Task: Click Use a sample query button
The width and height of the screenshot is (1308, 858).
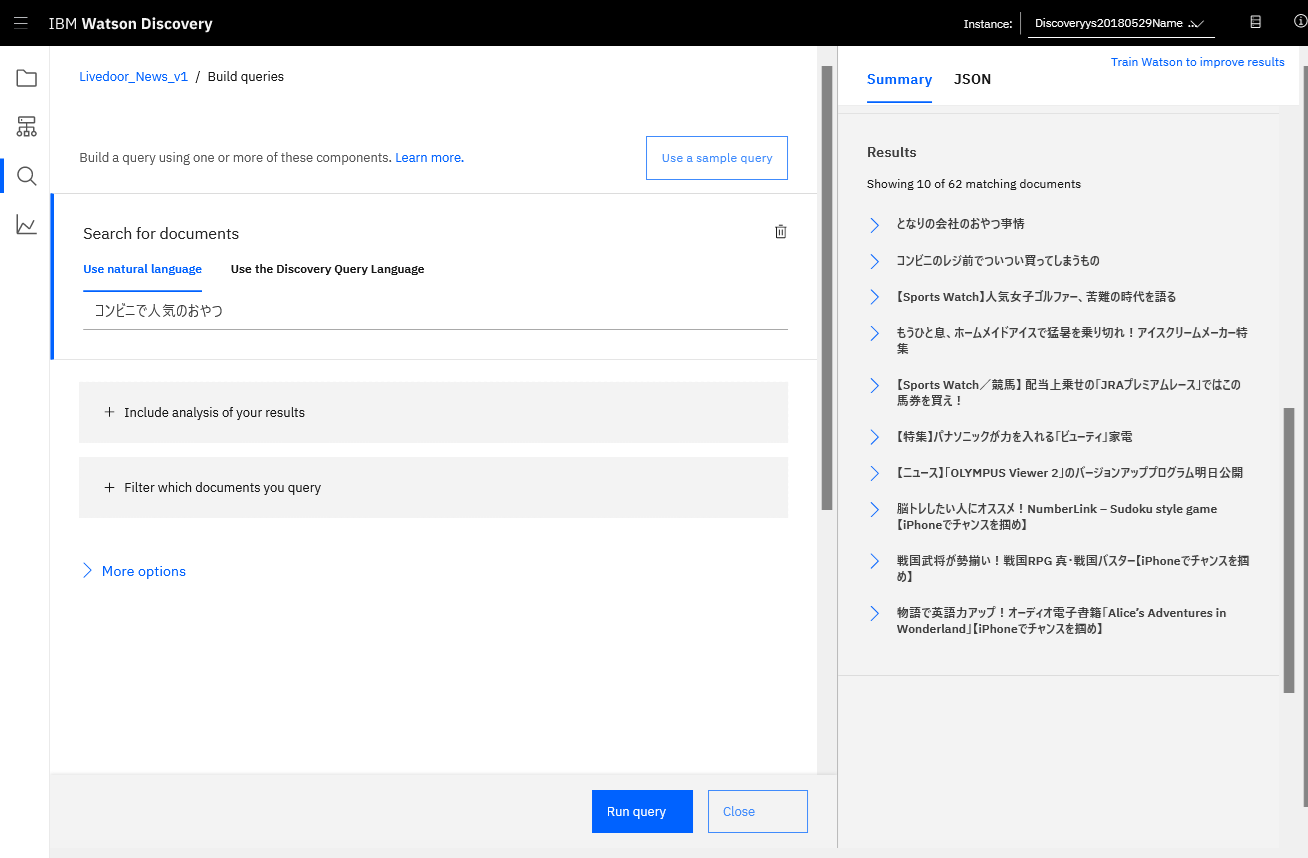Action: pos(716,158)
